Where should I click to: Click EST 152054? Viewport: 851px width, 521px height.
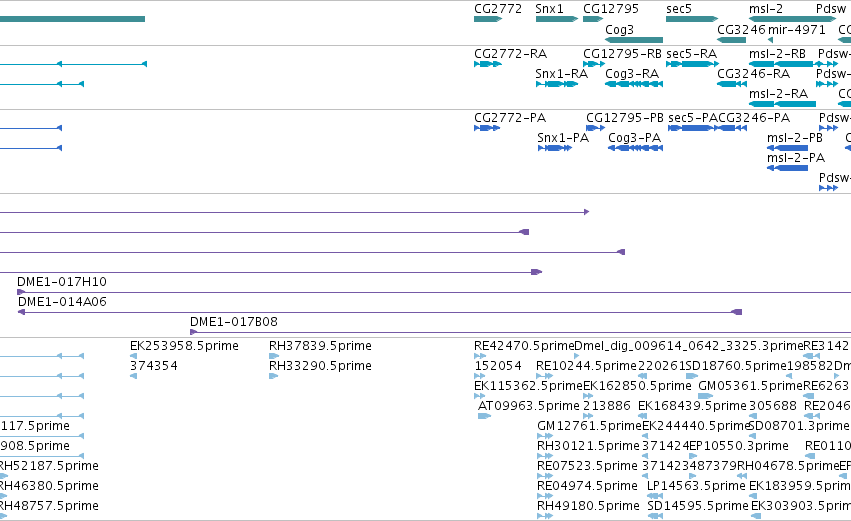[x=480, y=376]
